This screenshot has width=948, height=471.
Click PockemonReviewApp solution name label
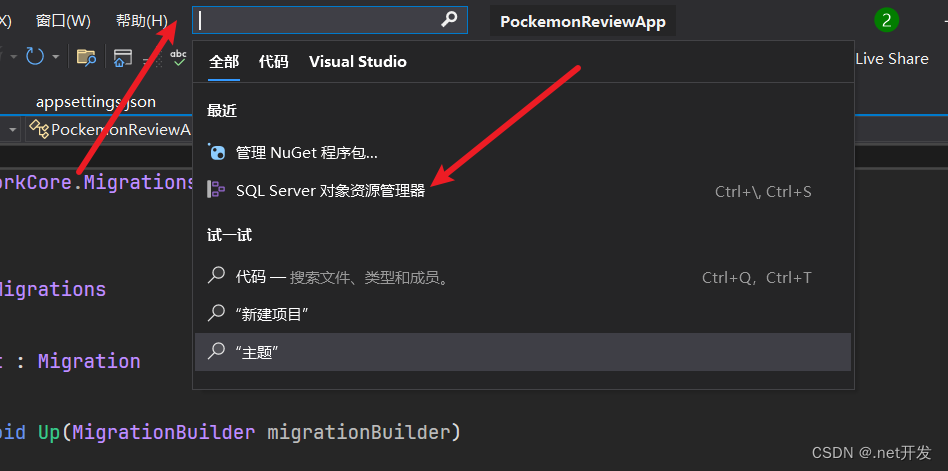pos(583,22)
